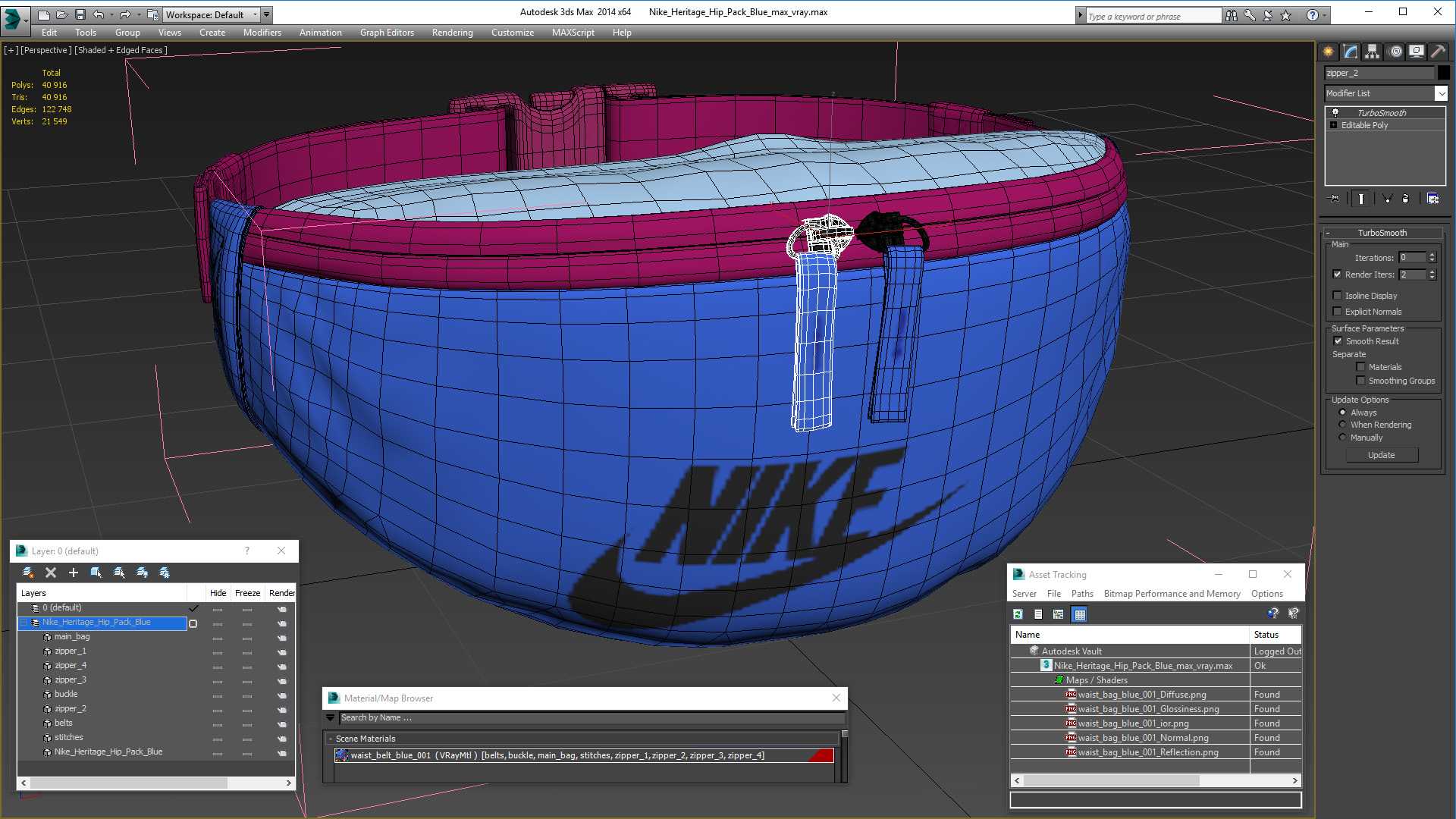Click Make Unique icon below modifier stack
1456x819 pixels.
1387,198
